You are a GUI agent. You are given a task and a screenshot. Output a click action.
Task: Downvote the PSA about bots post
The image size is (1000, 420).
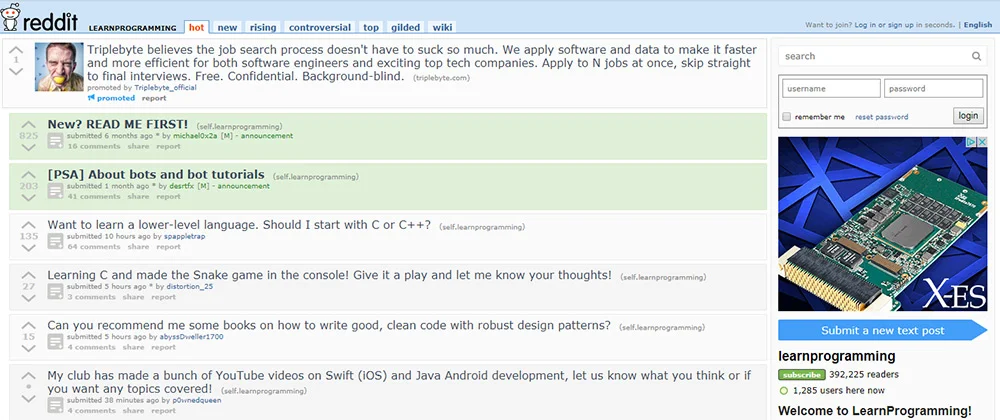pyautogui.click(x=29, y=198)
